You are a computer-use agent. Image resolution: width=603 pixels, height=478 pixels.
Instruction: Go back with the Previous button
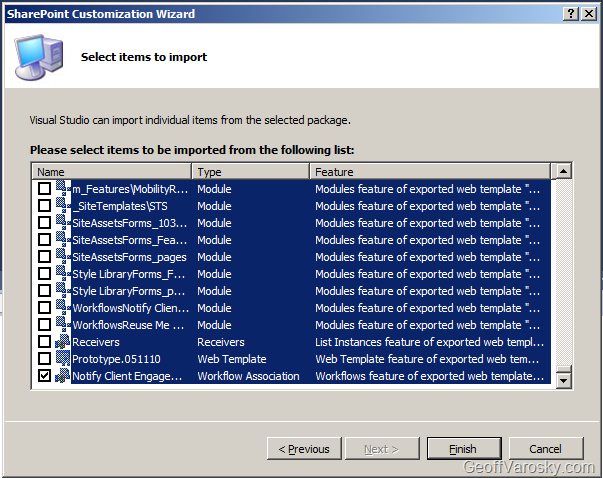click(304, 449)
